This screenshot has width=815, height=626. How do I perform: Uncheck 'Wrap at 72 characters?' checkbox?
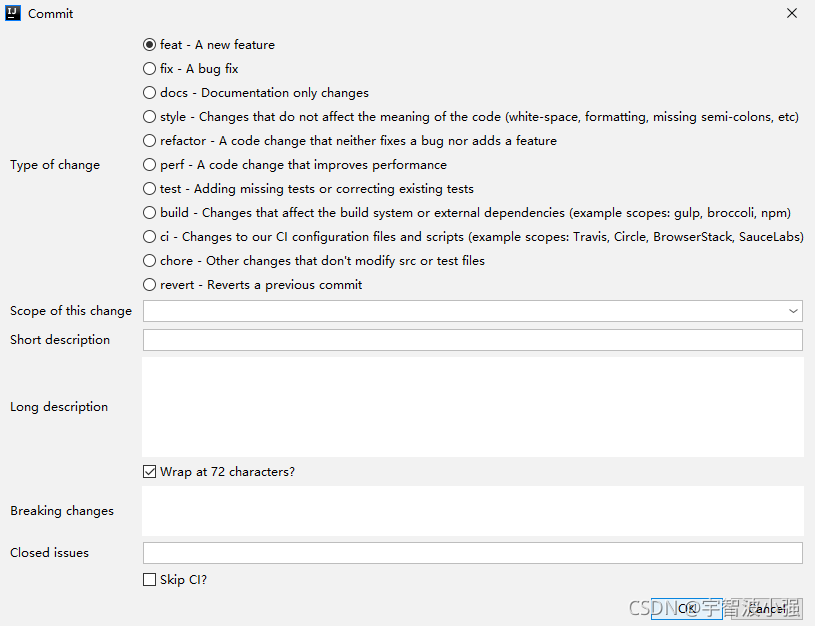point(150,472)
